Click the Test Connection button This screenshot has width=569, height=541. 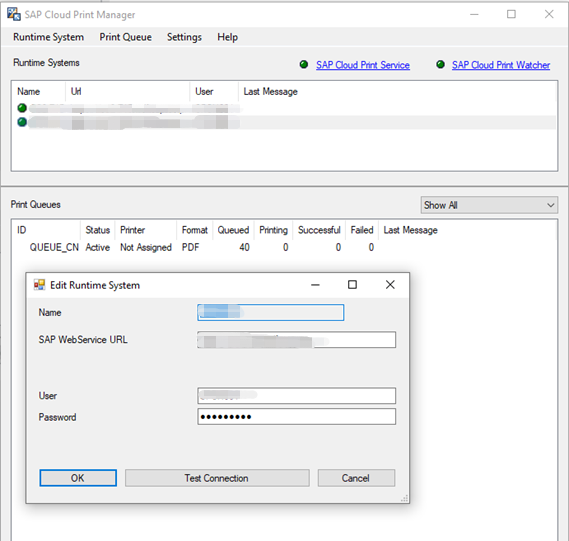point(217,478)
